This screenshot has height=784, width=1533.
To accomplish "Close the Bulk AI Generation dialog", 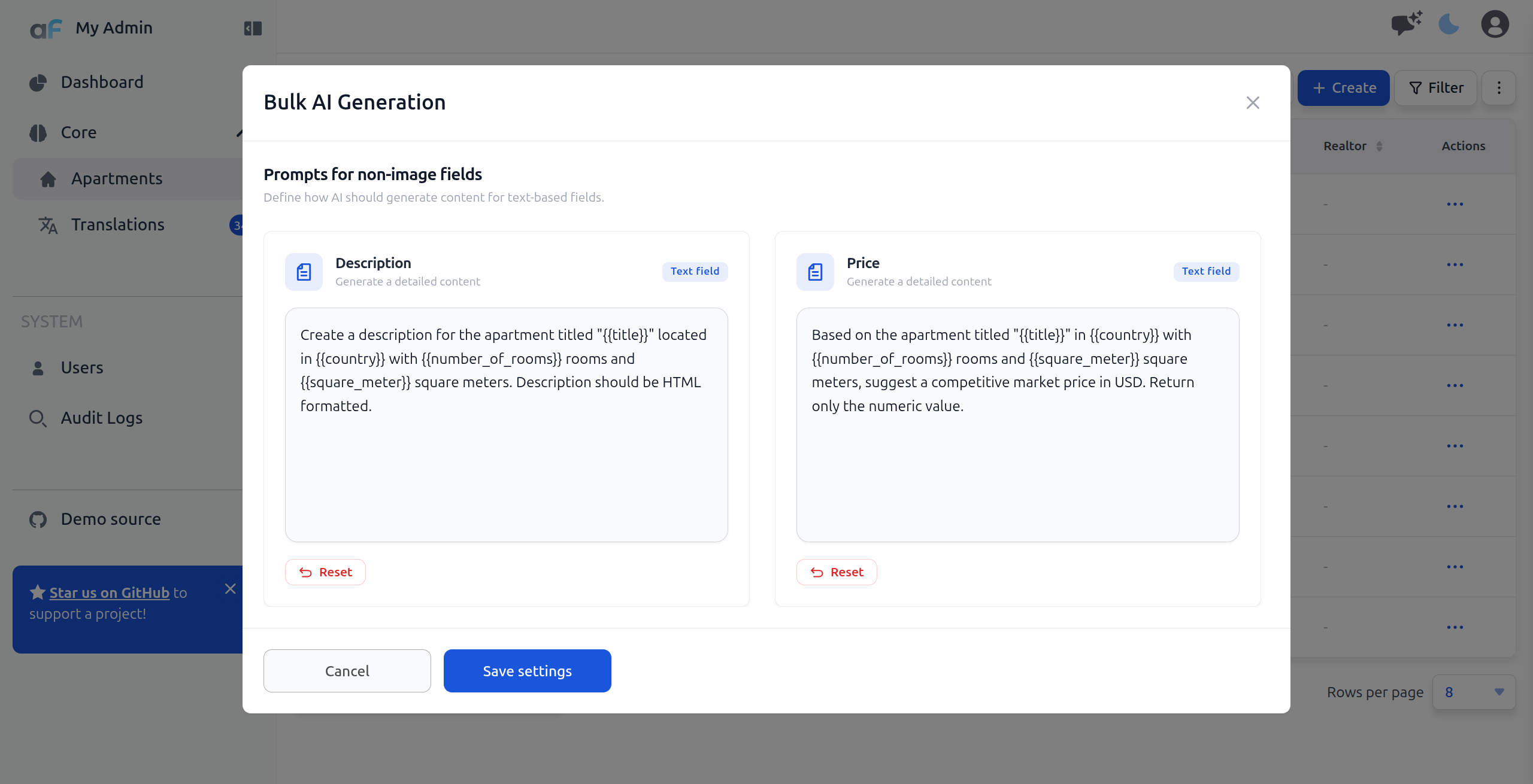I will [1253, 103].
